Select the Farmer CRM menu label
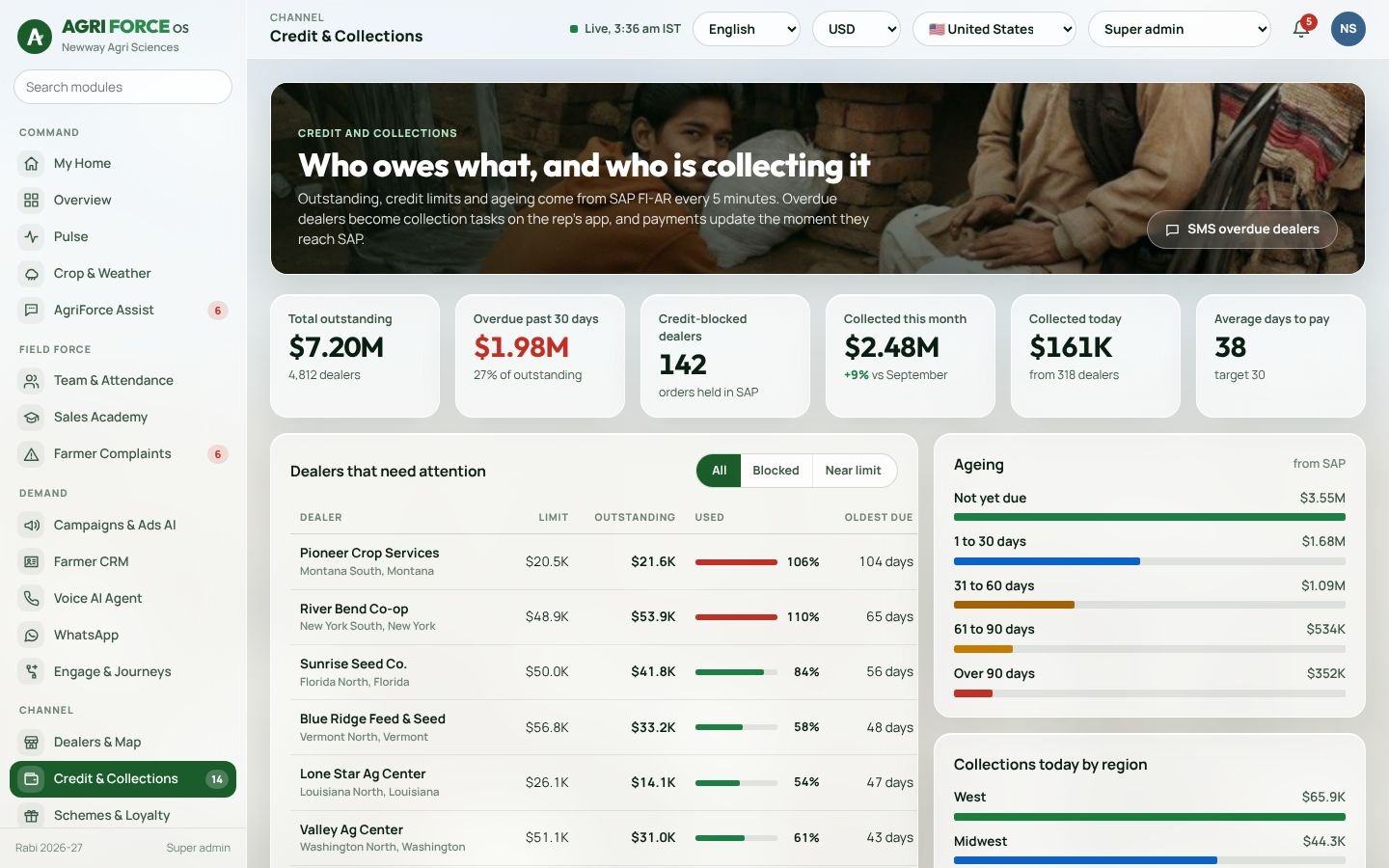 pyautogui.click(x=92, y=562)
